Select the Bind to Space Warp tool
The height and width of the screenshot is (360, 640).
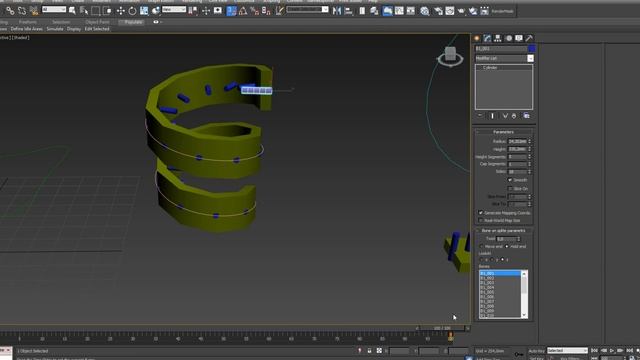(x=34, y=11)
